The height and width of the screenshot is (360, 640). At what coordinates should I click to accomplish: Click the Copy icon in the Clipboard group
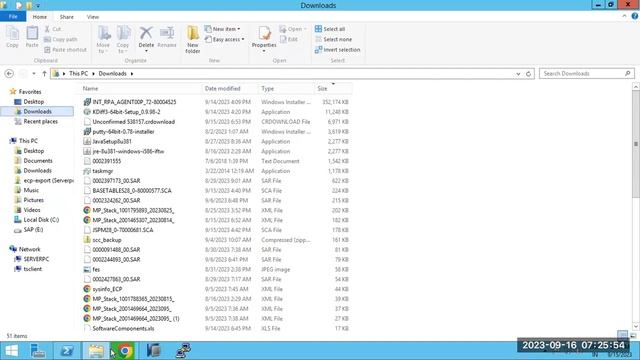pyautogui.click(x=12, y=37)
